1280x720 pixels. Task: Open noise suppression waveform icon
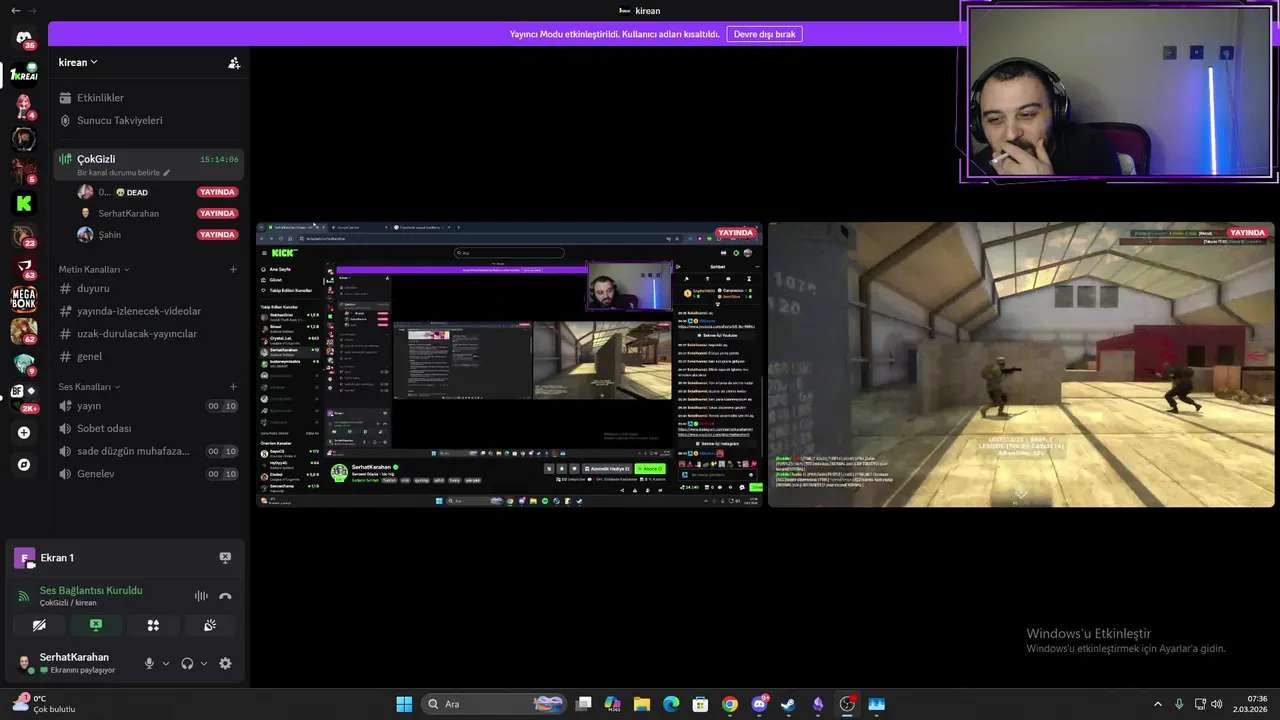201,596
